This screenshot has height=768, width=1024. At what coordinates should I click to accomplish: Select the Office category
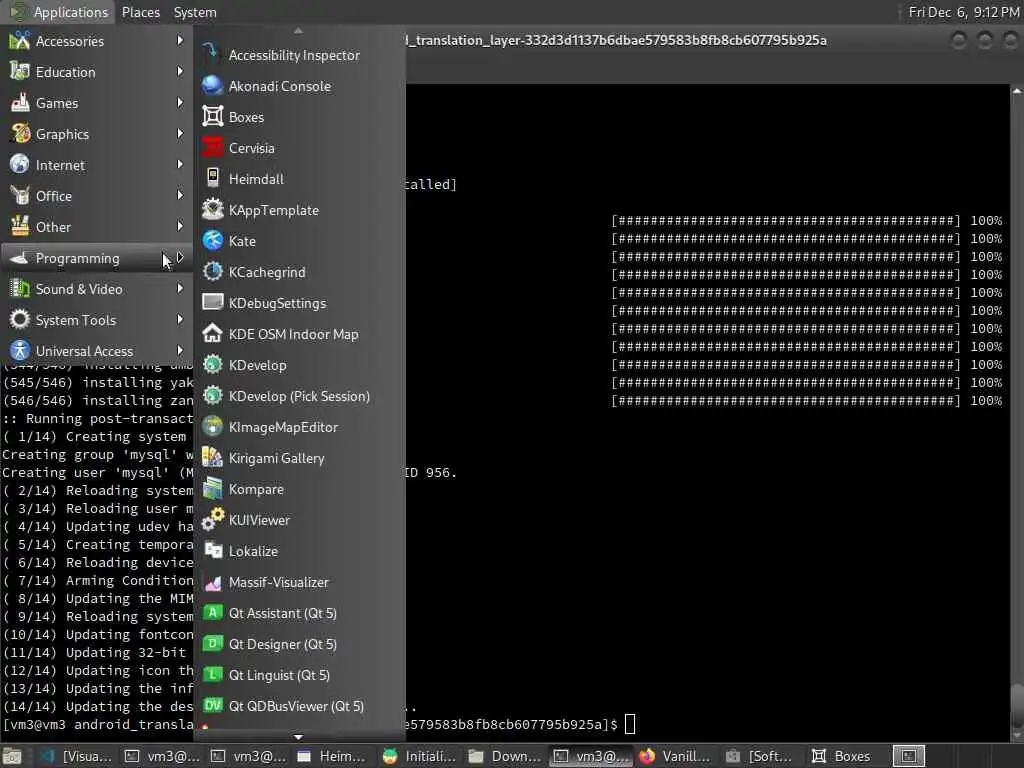(x=96, y=196)
